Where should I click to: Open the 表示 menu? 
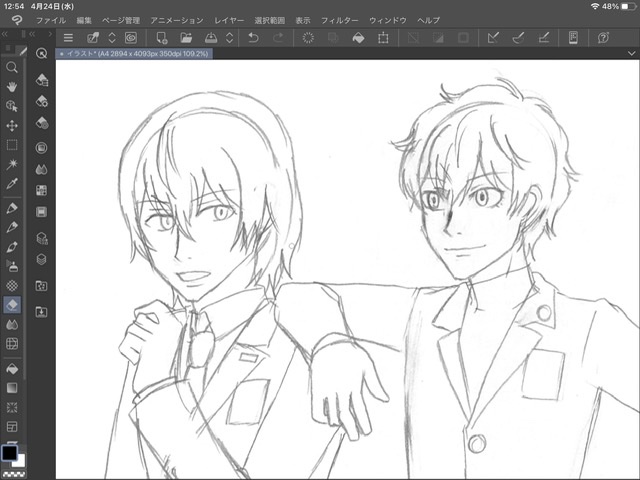coord(303,20)
